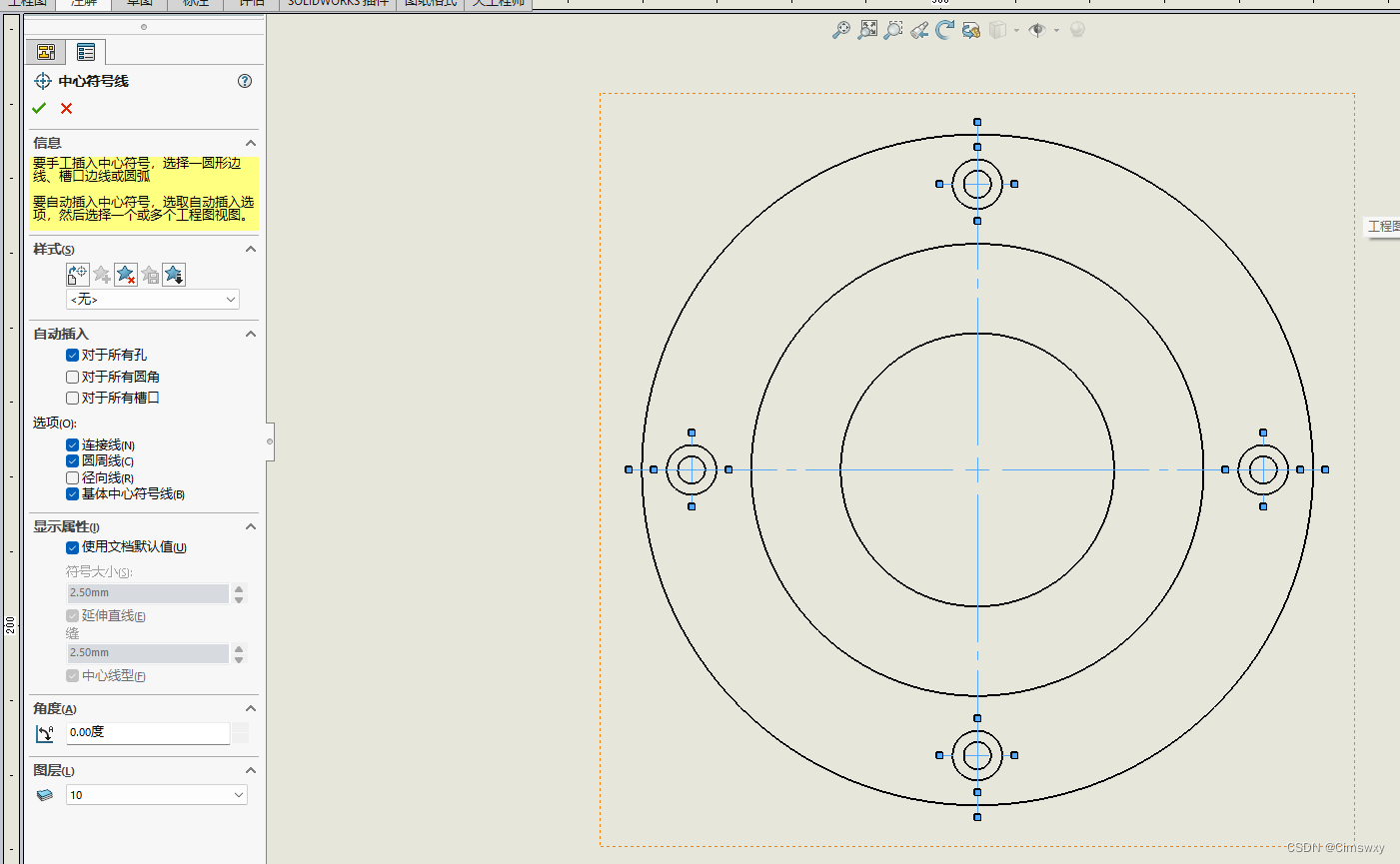Click the gap size spinner arrows

coord(239,653)
